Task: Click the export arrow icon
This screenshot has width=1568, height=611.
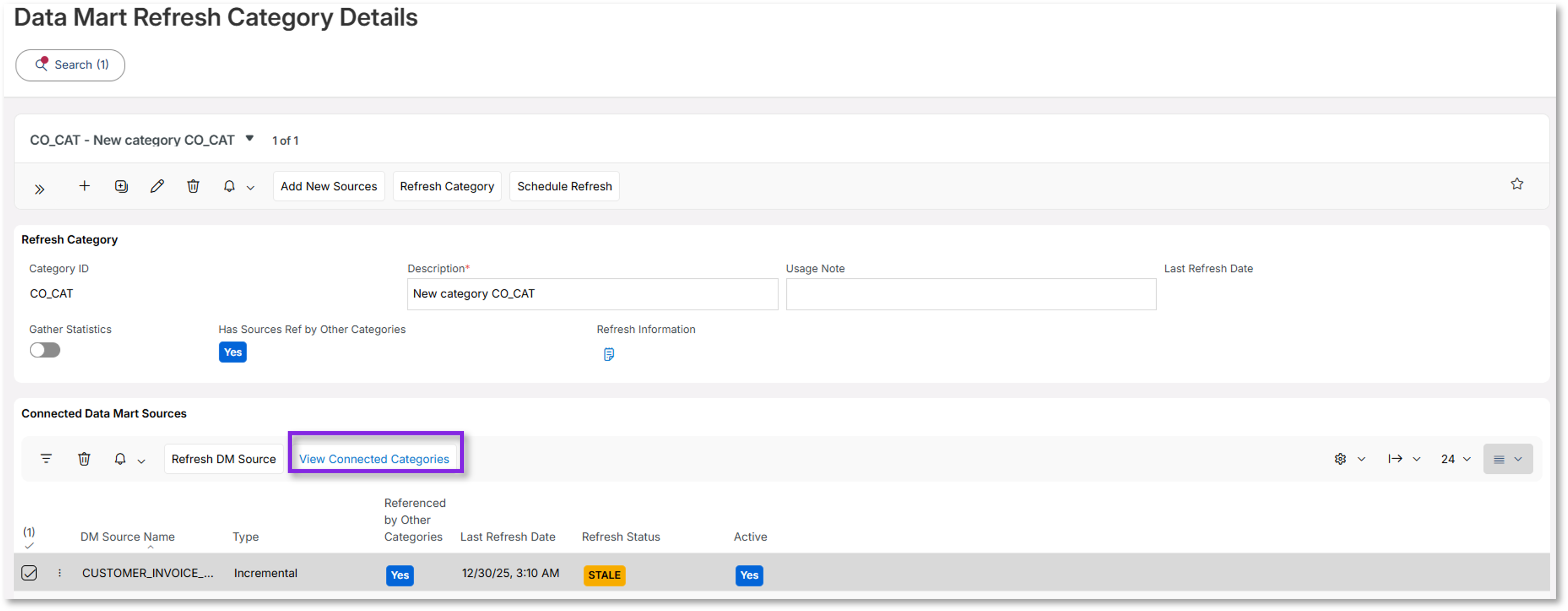Action: pyautogui.click(x=1395, y=459)
